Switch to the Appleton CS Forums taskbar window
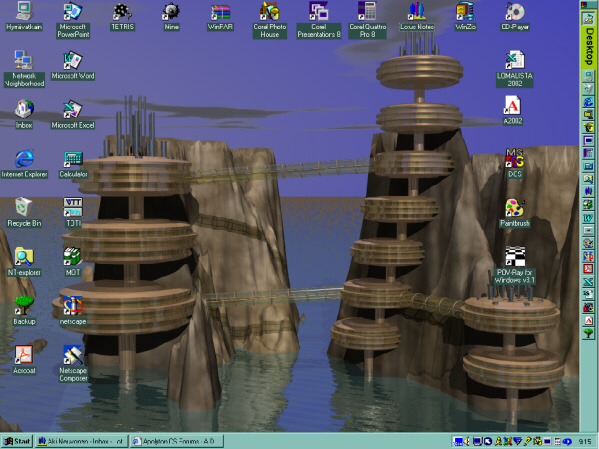The width and height of the screenshot is (599, 449). tap(176, 441)
